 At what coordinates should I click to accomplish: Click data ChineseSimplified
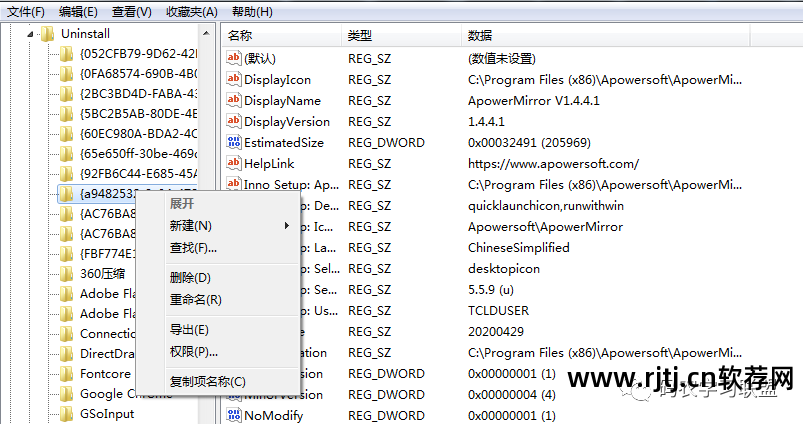518,248
